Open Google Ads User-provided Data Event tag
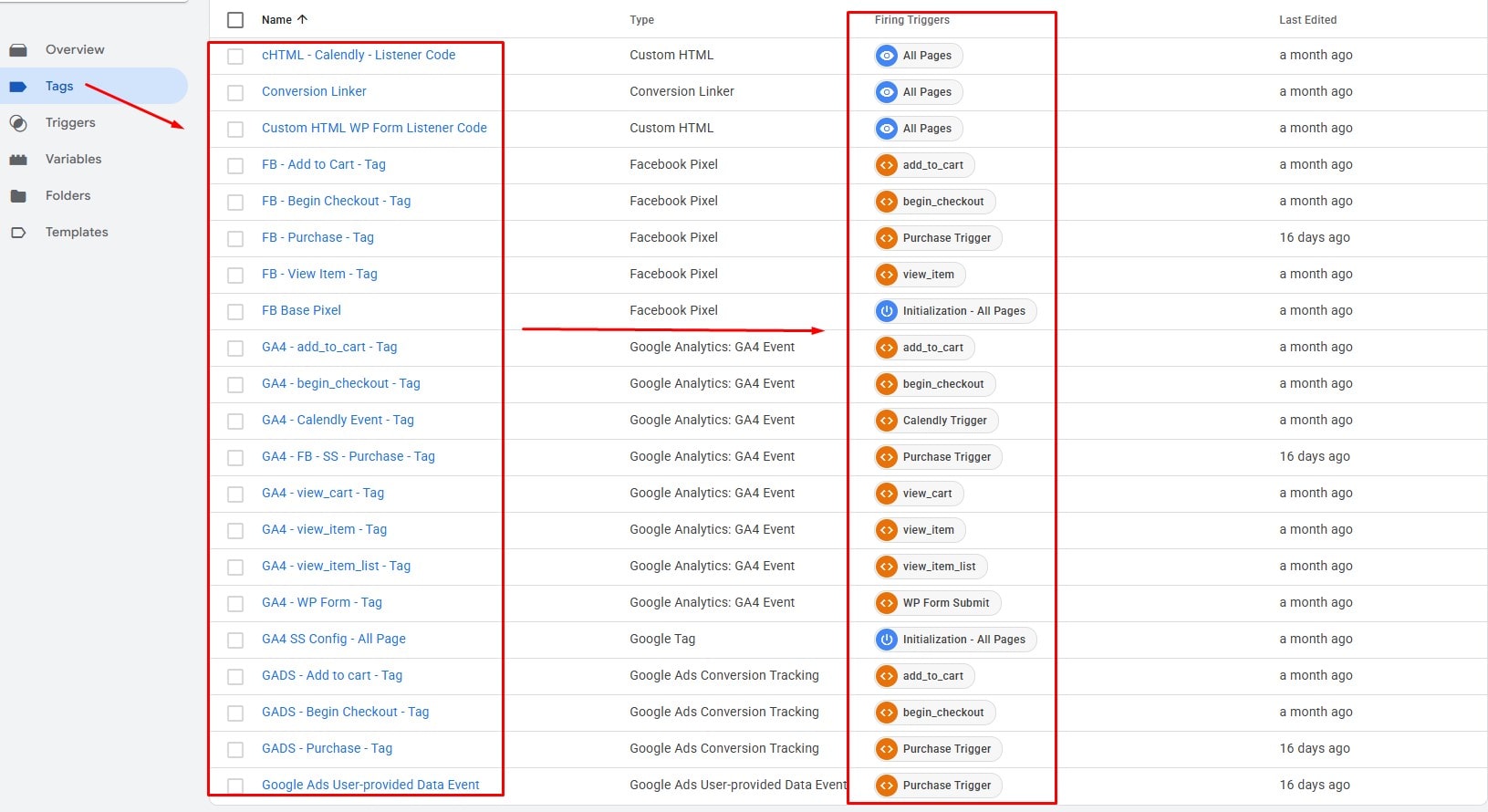This screenshot has width=1488, height=812. 370,785
